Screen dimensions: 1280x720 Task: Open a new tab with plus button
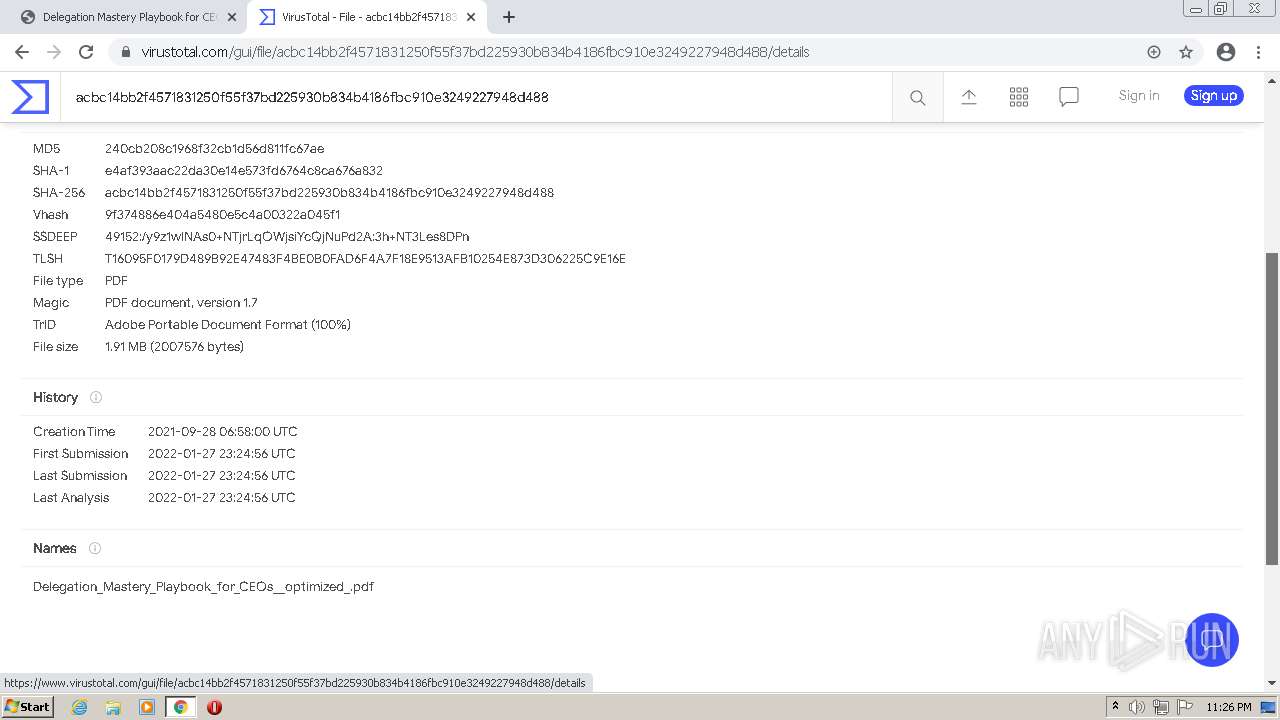(509, 17)
